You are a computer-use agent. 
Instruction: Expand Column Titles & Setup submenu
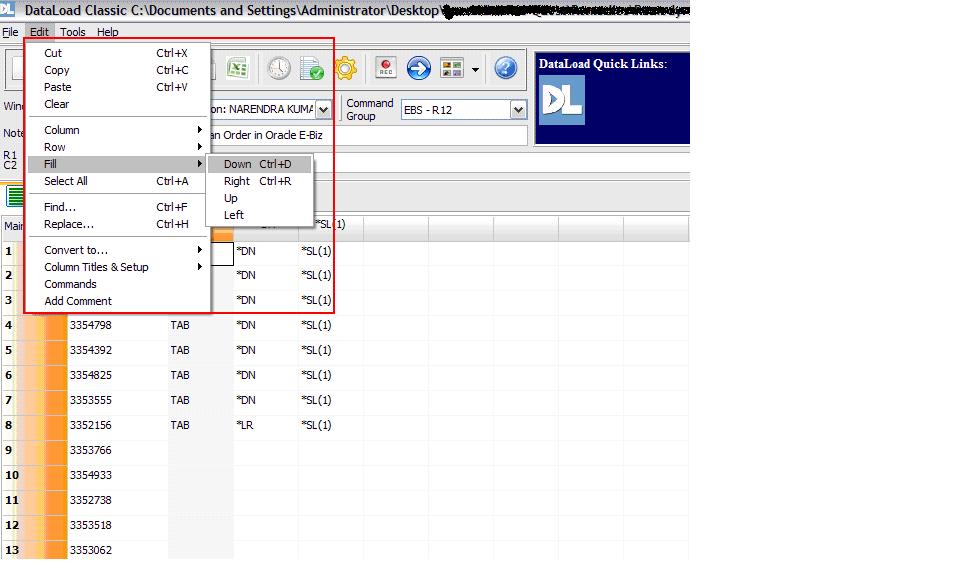(117, 268)
